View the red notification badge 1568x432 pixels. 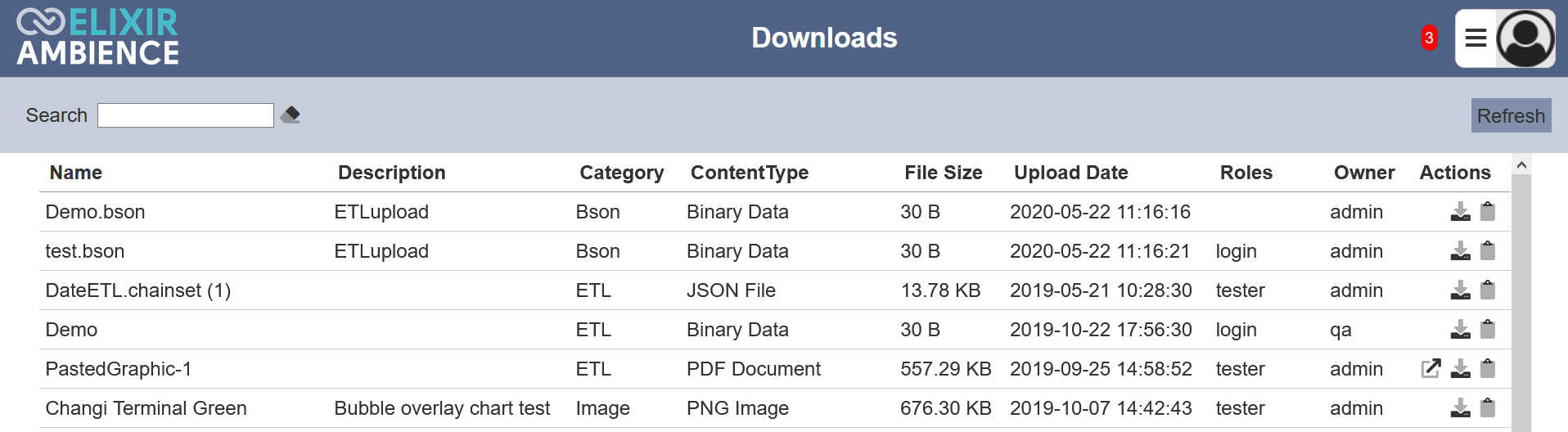tap(1429, 38)
